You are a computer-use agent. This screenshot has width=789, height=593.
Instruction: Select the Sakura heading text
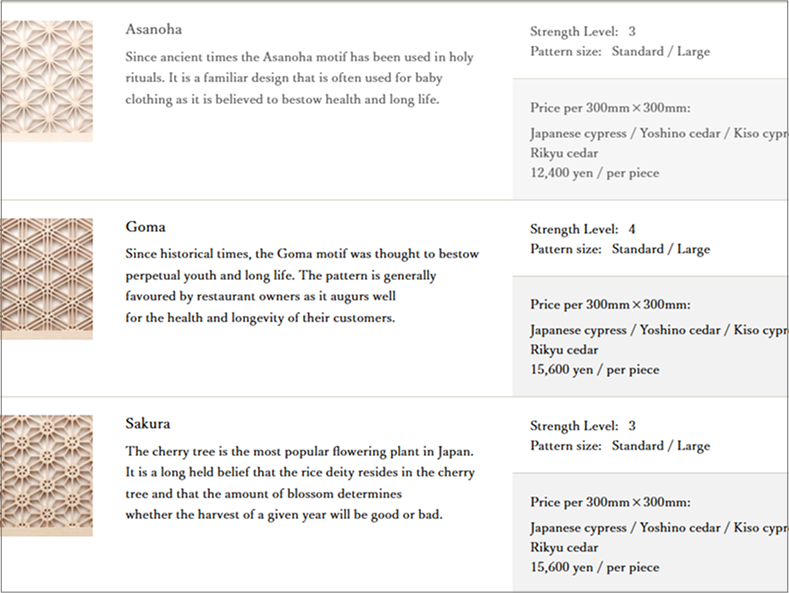tap(148, 423)
